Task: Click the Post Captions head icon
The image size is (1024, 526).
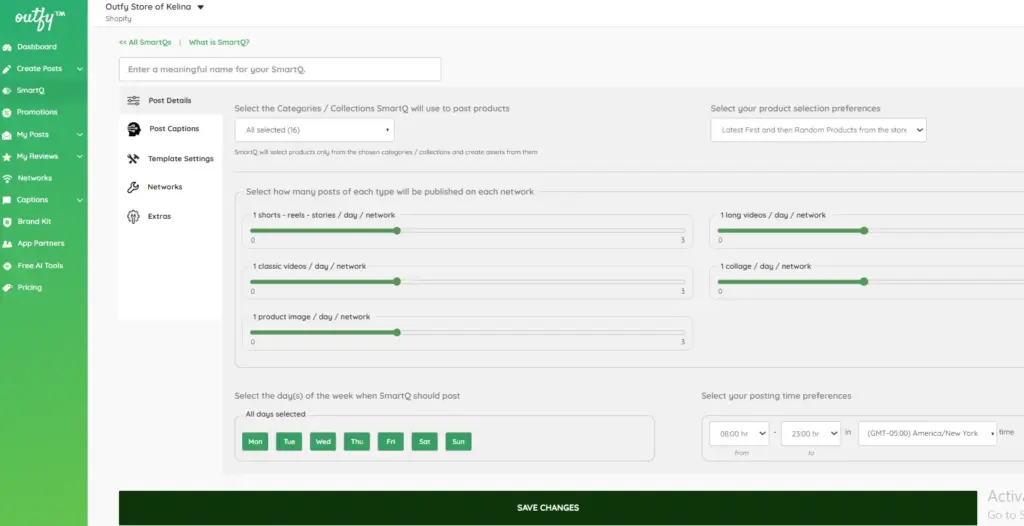Action: pyautogui.click(x=133, y=129)
